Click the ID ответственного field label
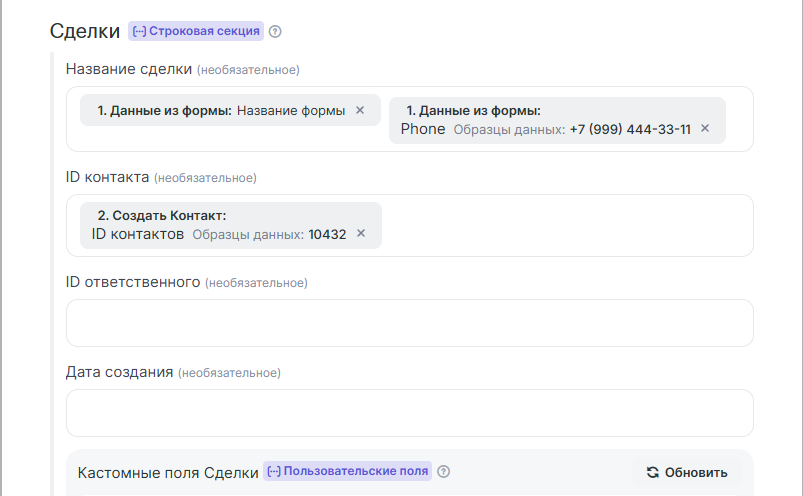Screen dimensions: 803x496 click(133, 282)
